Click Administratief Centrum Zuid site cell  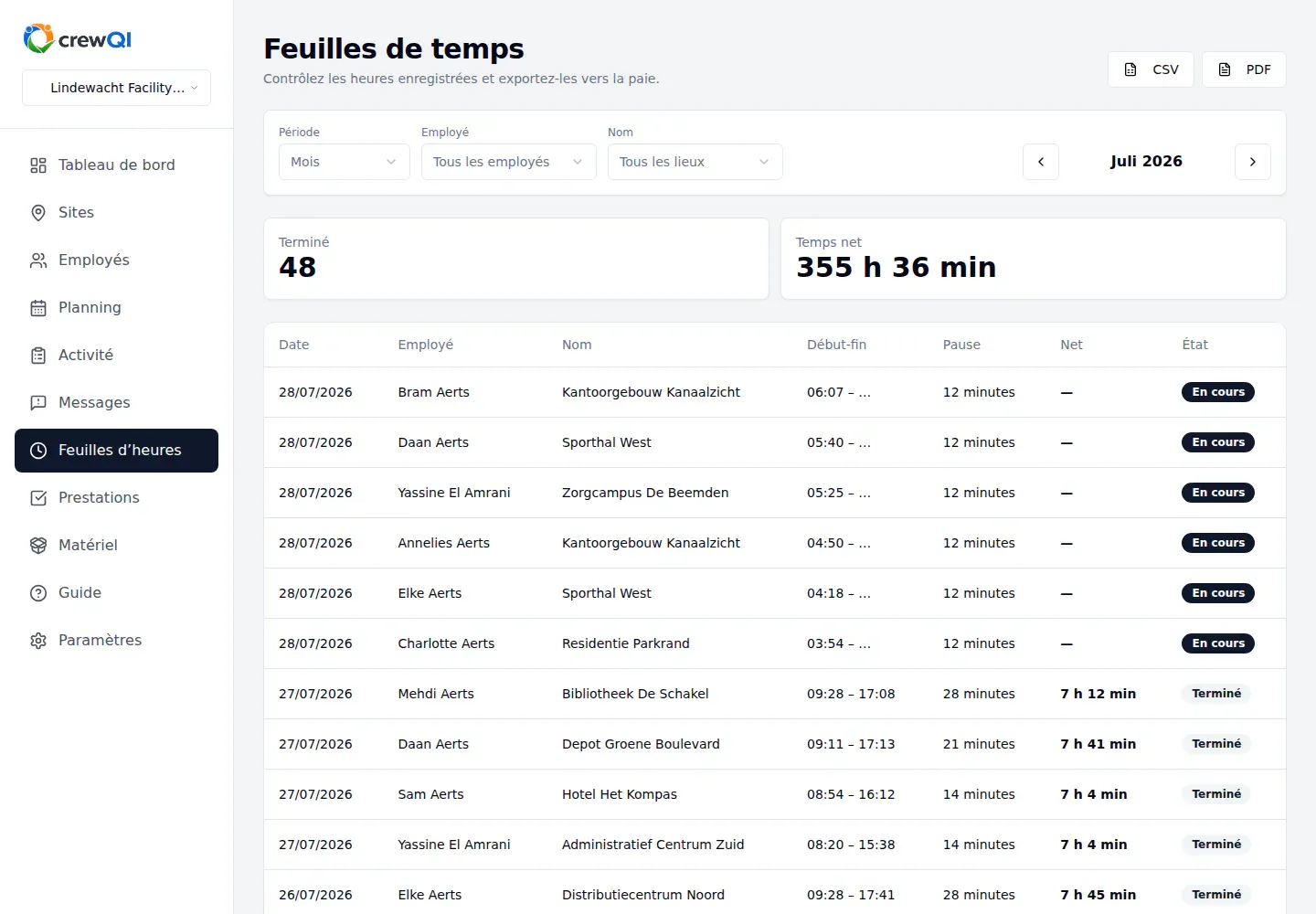(653, 845)
